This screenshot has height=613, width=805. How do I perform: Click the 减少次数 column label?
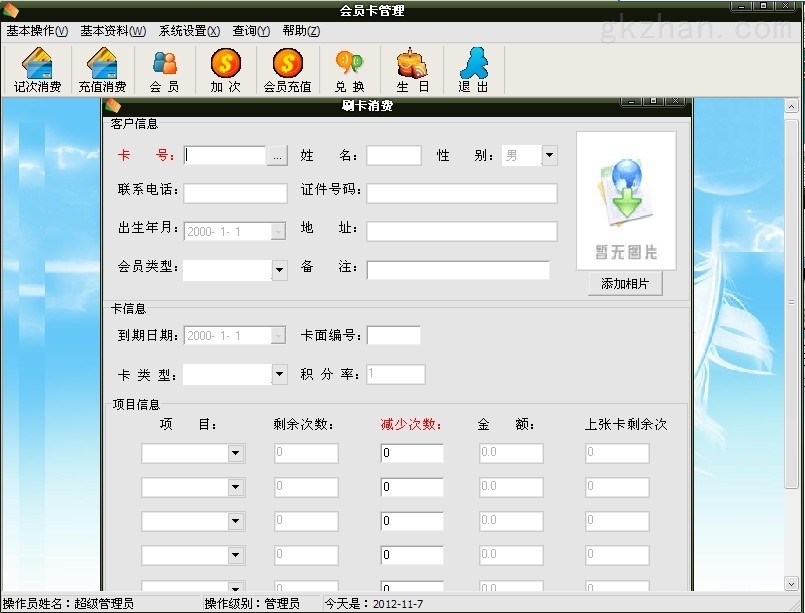click(411, 424)
